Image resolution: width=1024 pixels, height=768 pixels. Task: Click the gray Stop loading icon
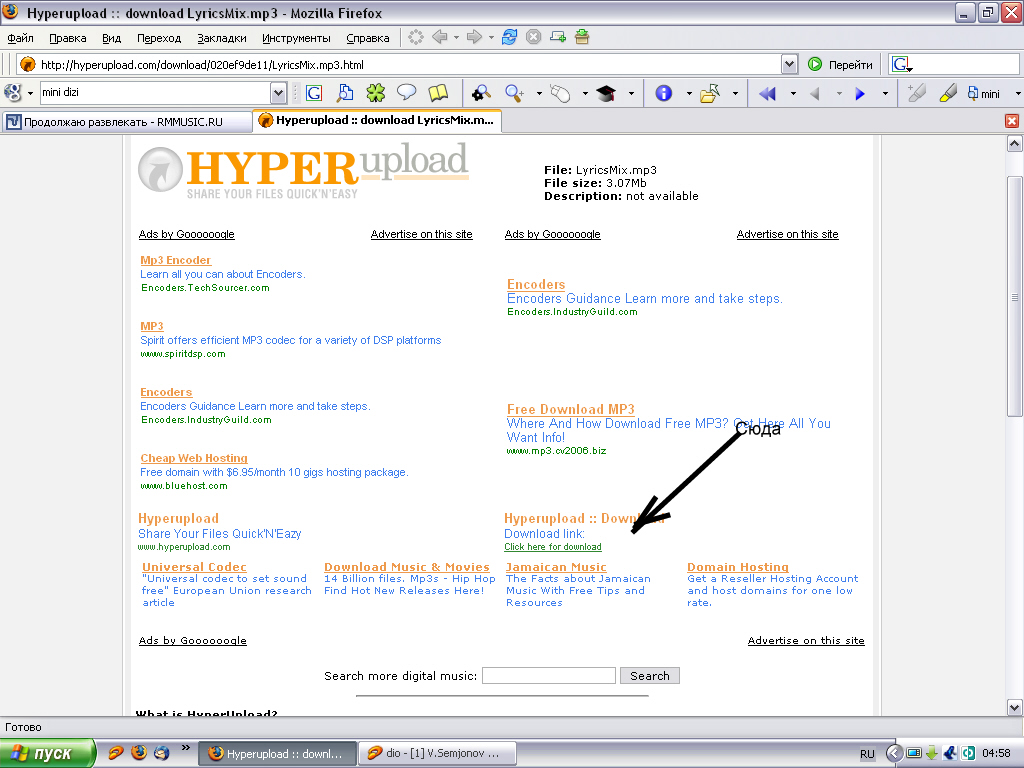(x=534, y=37)
